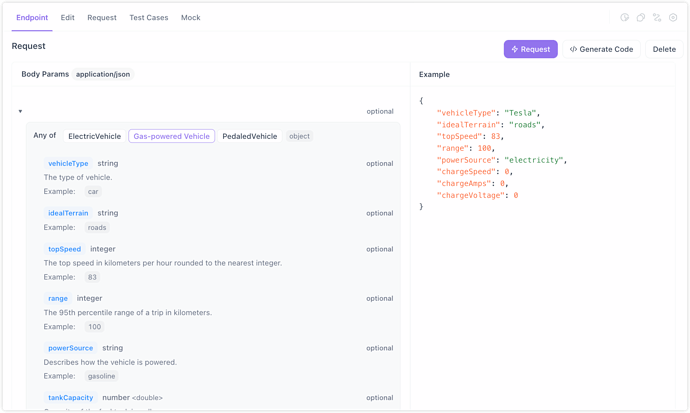690x413 pixels.
Task: Switch to the Edit tab
Action: click(67, 18)
